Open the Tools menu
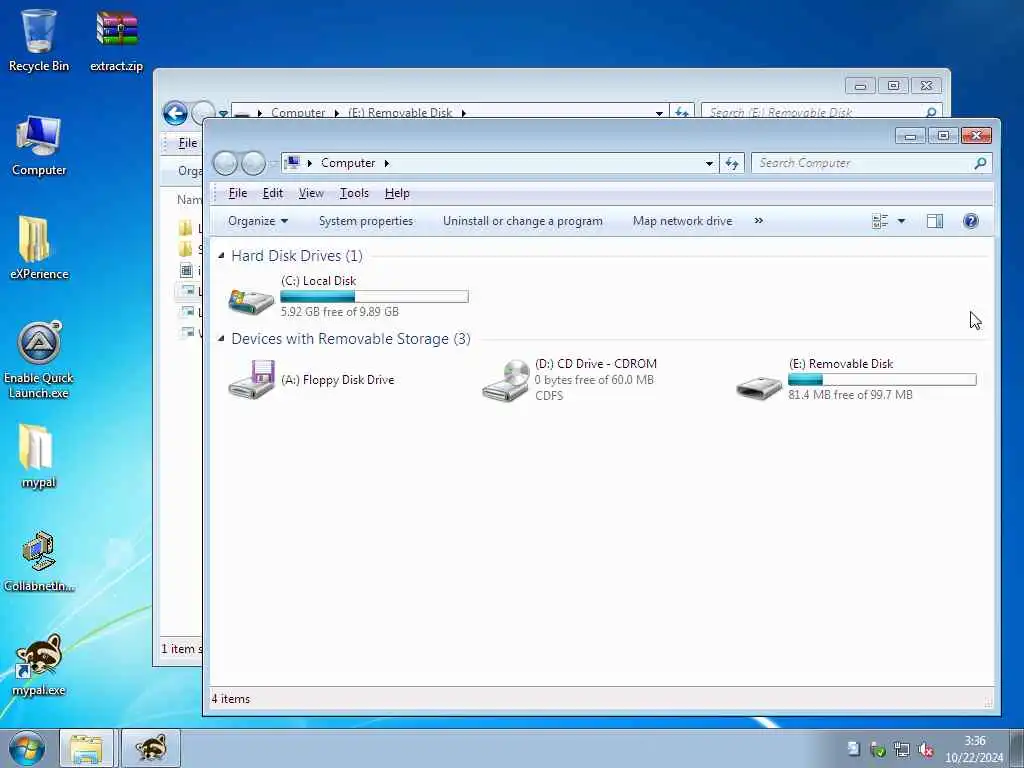This screenshot has height=768, width=1024. [354, 193]
